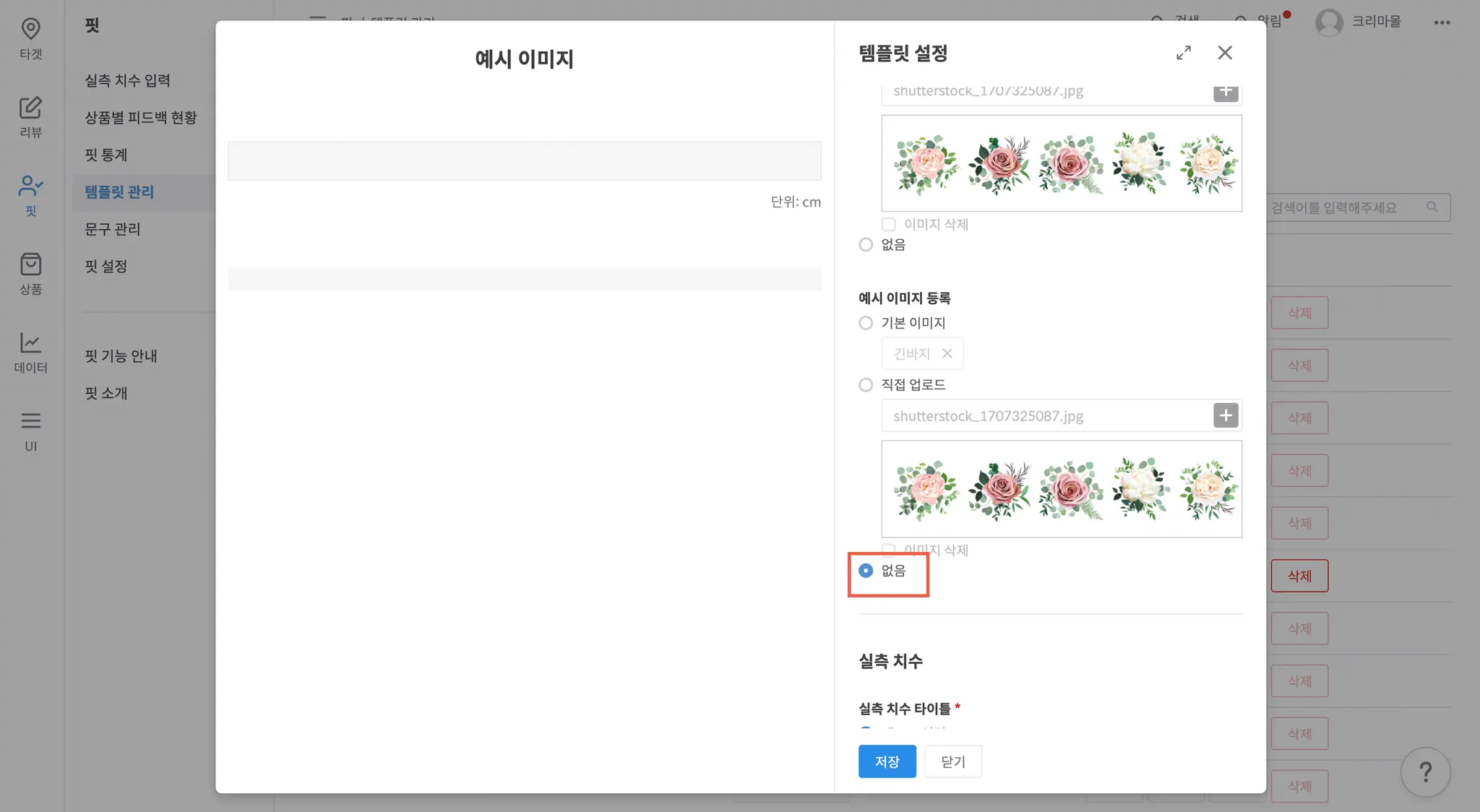This screenshot has width=1480, height=812.
Task: Go to 문구 관리 menu item
Action: click(x=113, y=229)
